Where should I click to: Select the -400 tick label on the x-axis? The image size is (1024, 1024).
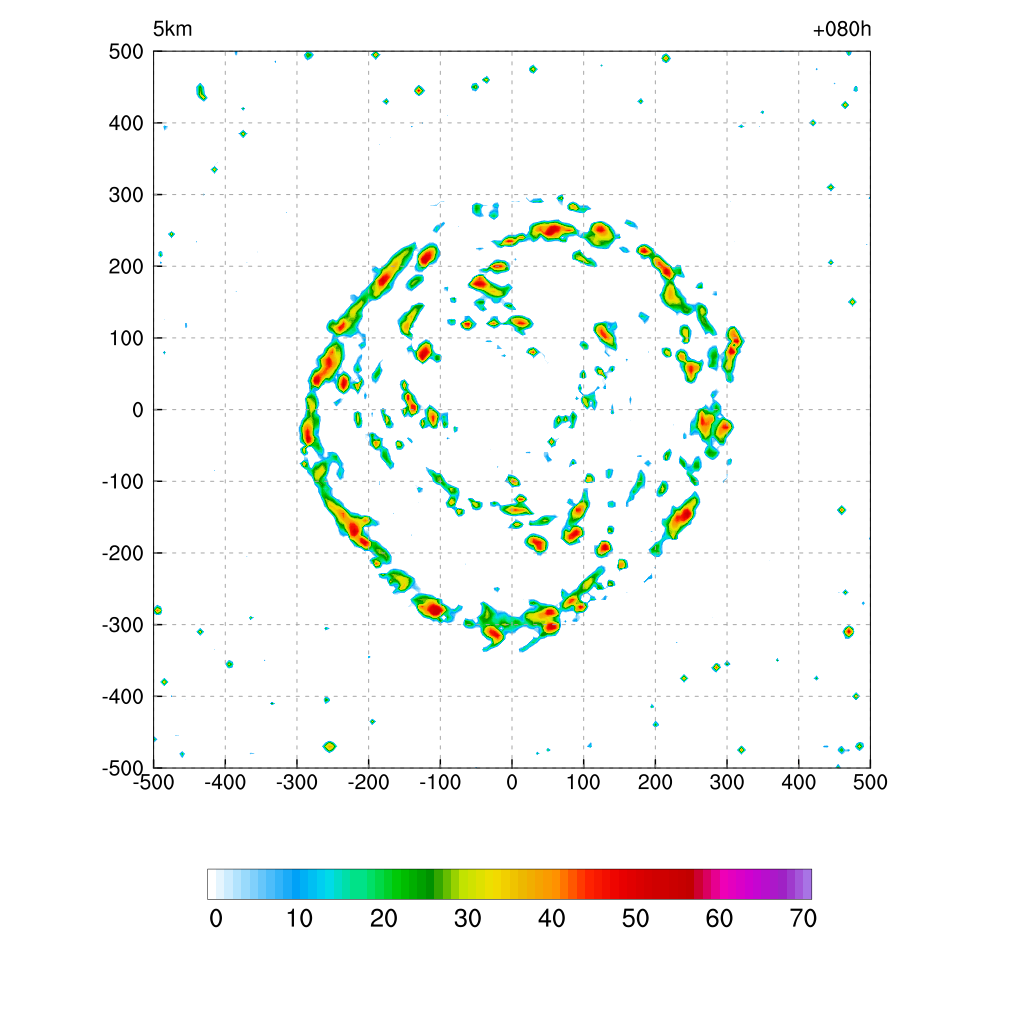click(x=225, y=782)
